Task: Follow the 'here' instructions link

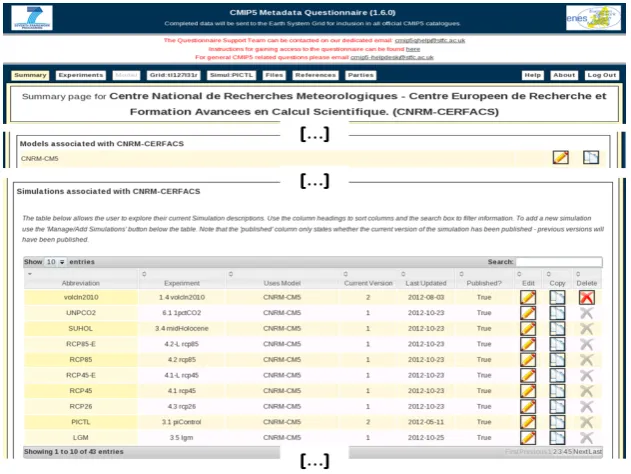Action: (x=413, y=49)
